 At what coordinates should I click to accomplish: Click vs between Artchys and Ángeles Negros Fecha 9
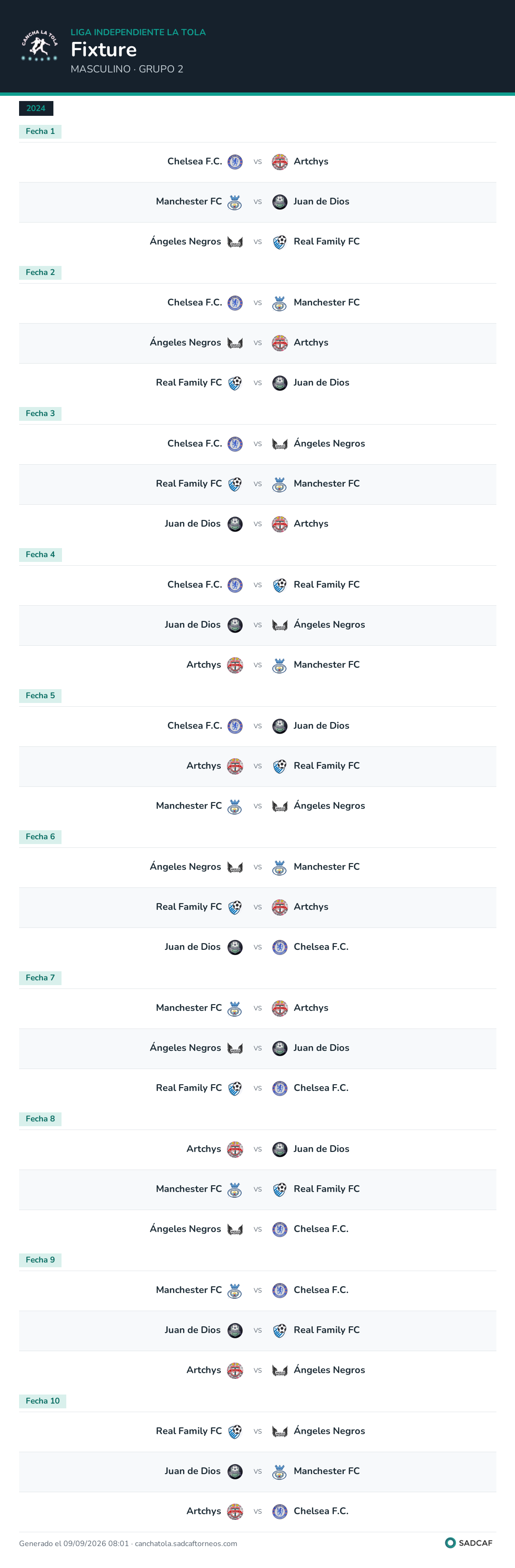point(257,1370)
